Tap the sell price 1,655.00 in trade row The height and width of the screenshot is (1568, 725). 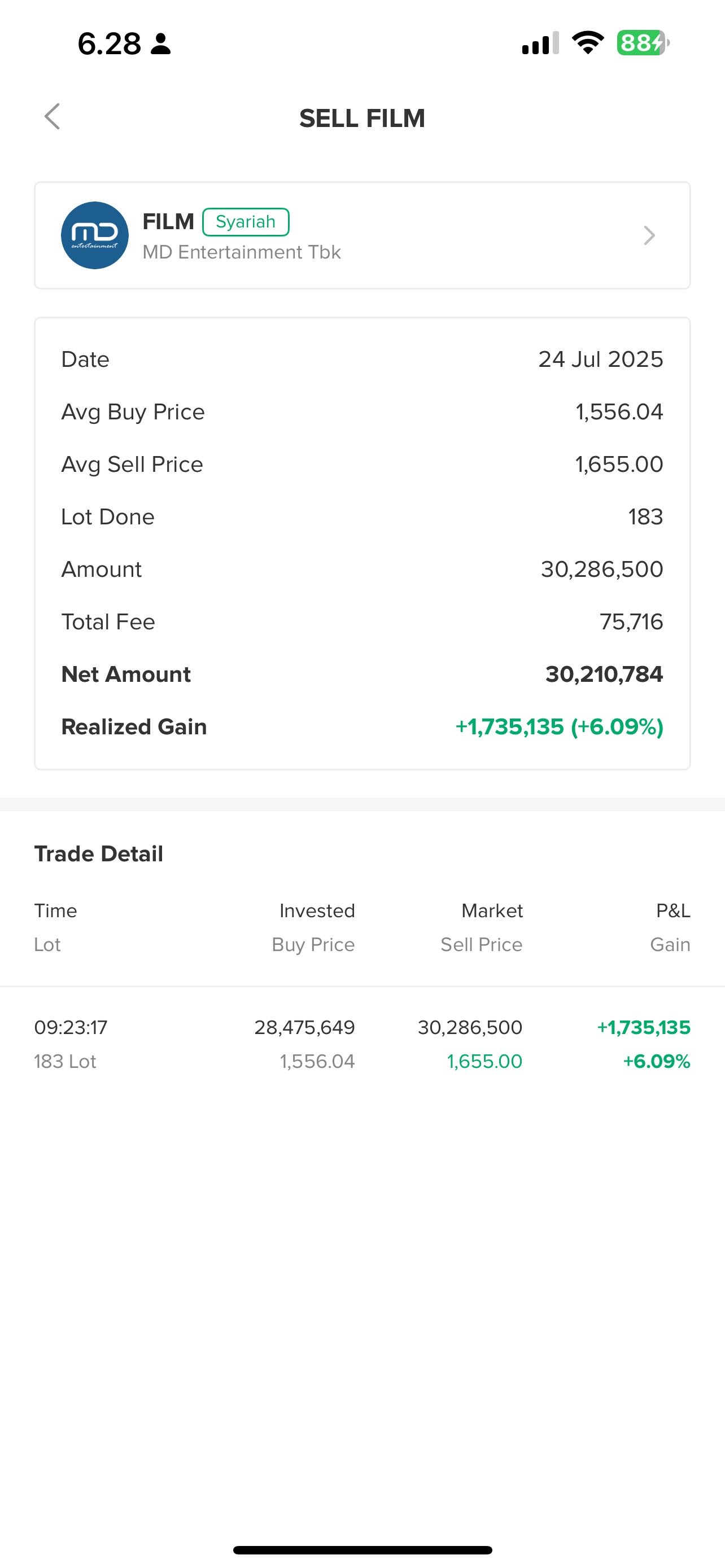pos(484,1062)
